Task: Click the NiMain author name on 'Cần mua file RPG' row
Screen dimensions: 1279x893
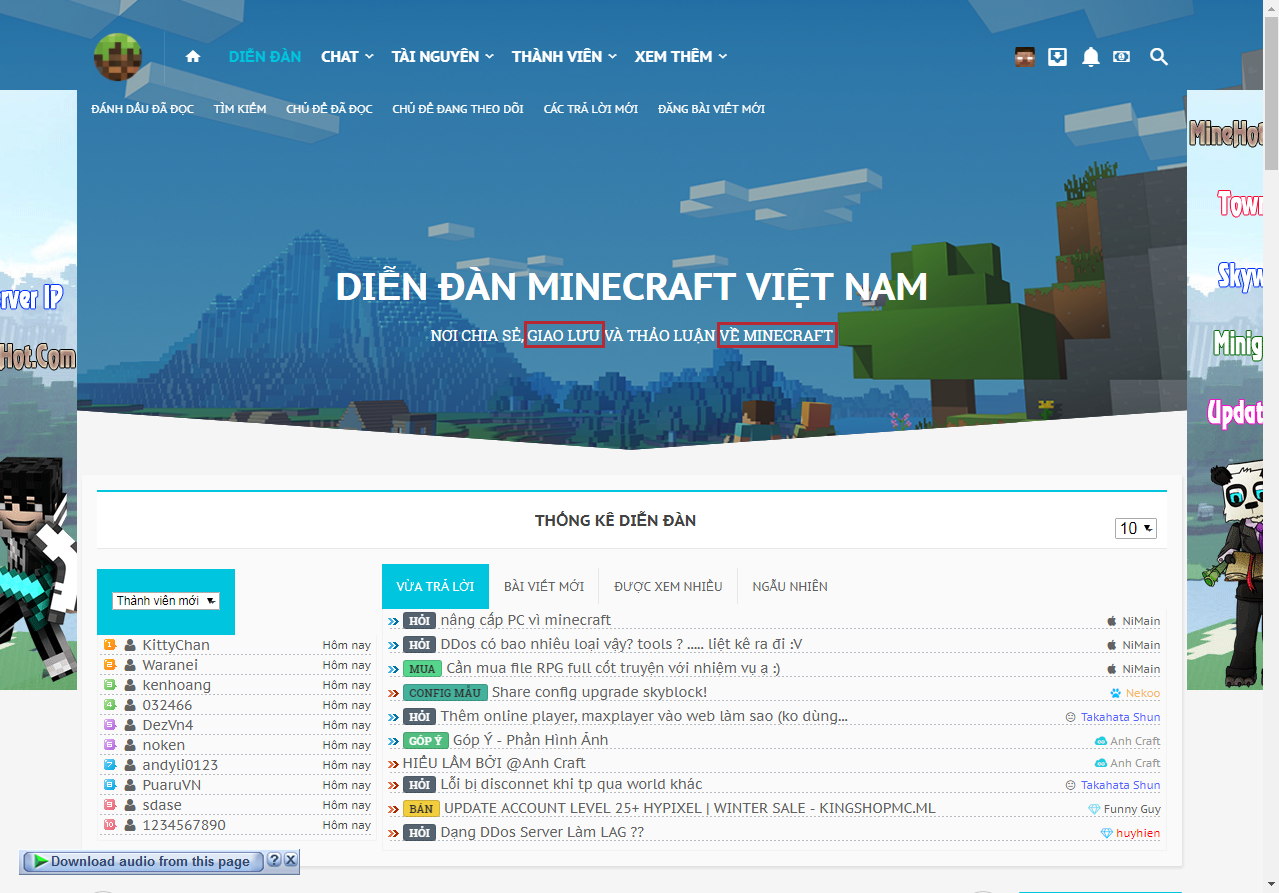Action: click(1141, 669)
